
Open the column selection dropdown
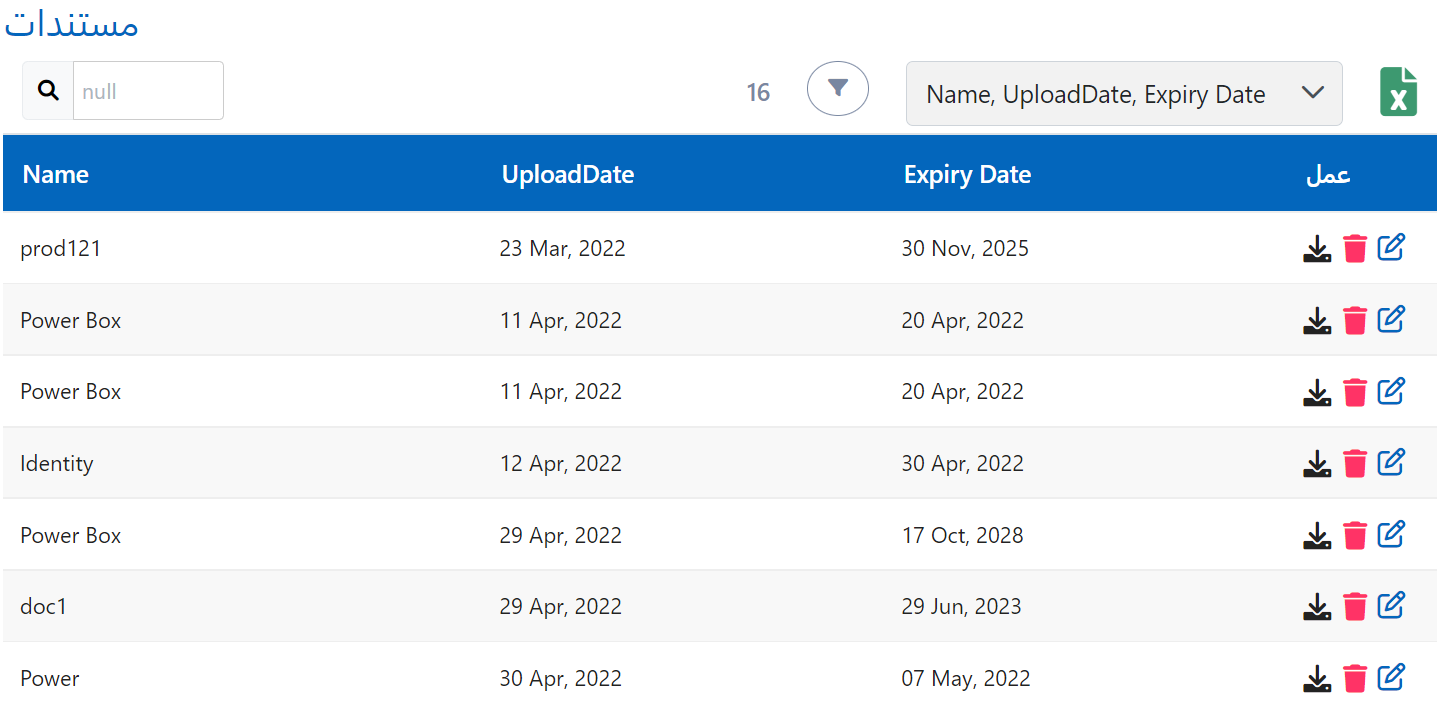(1123, 94)
